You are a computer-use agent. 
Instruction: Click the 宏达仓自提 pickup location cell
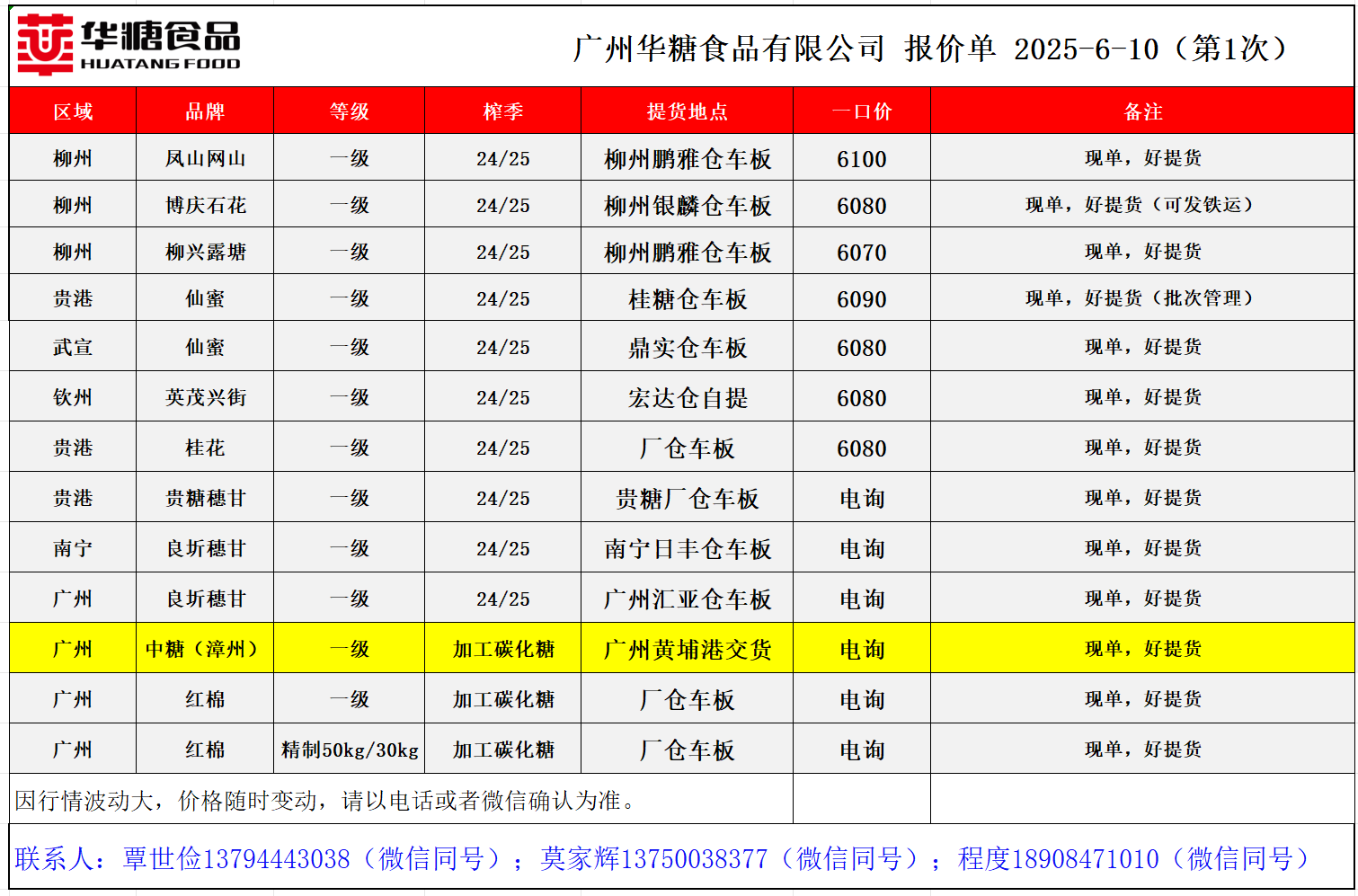[x=687, y=397]
